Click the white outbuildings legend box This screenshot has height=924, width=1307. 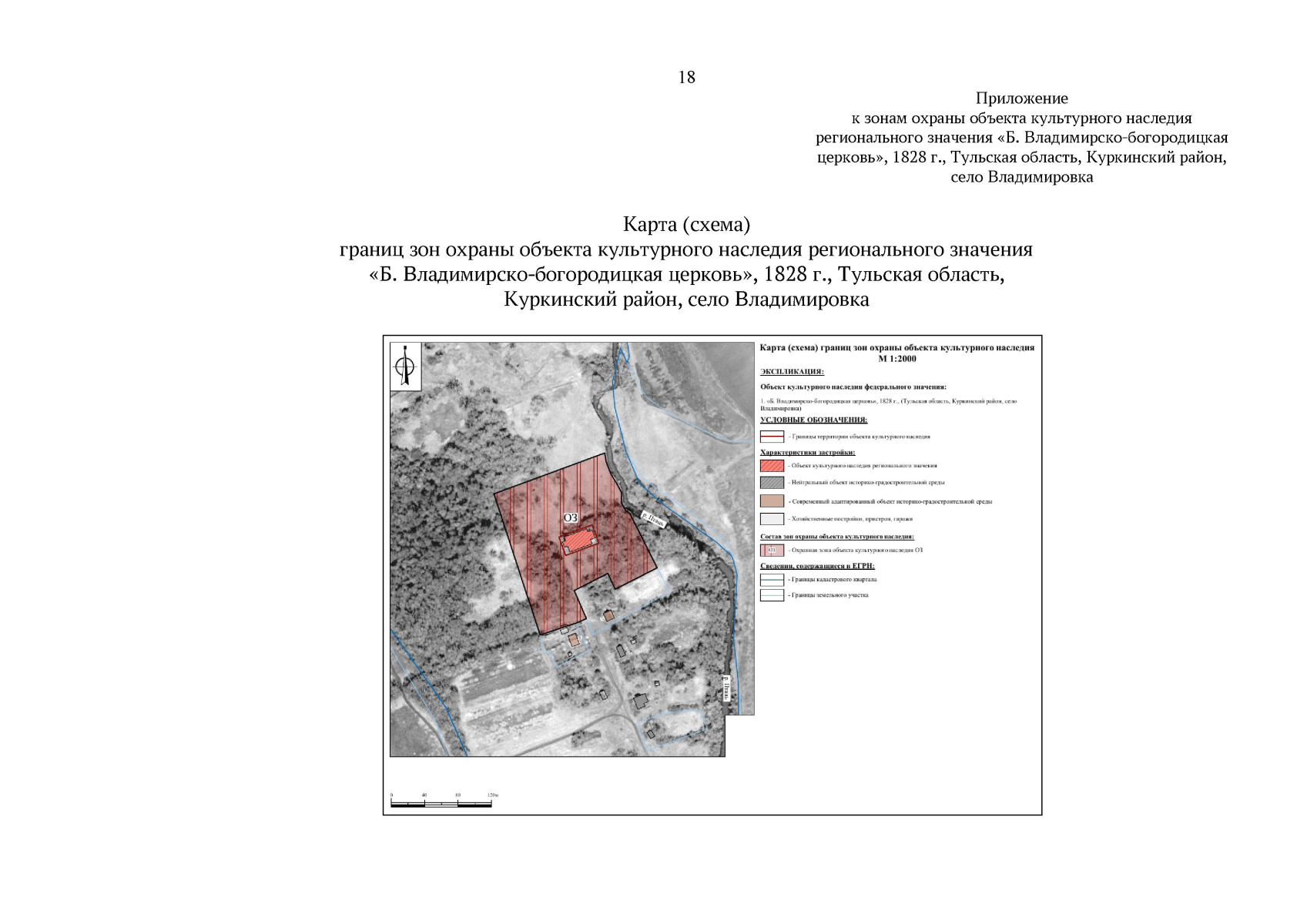772,519
